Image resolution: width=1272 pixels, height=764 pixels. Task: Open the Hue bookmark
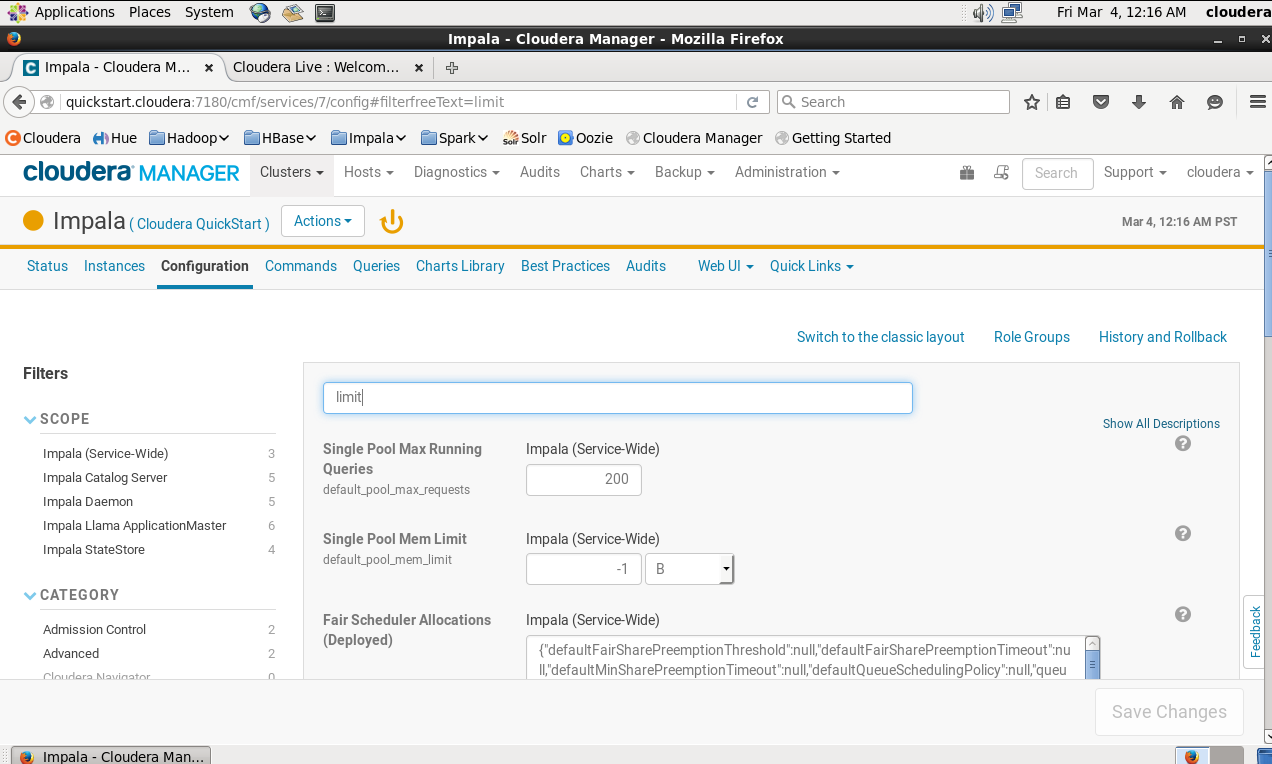point(114,138)
